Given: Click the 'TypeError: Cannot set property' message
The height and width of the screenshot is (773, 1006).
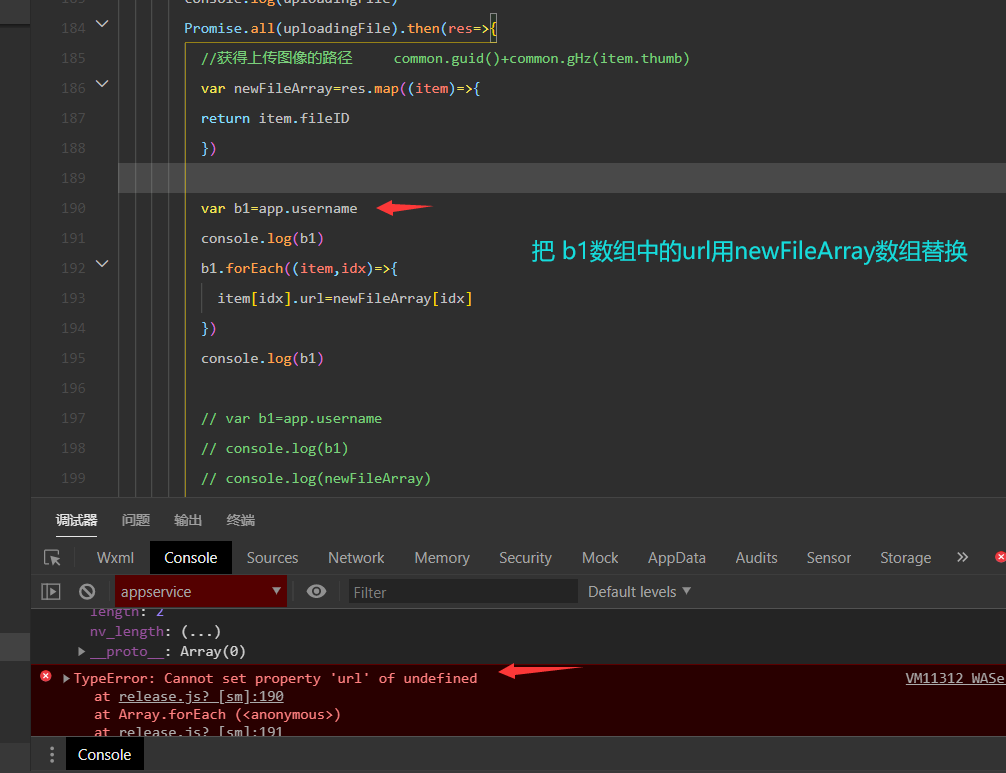Looking at the screenshot, I should (275, 678).
